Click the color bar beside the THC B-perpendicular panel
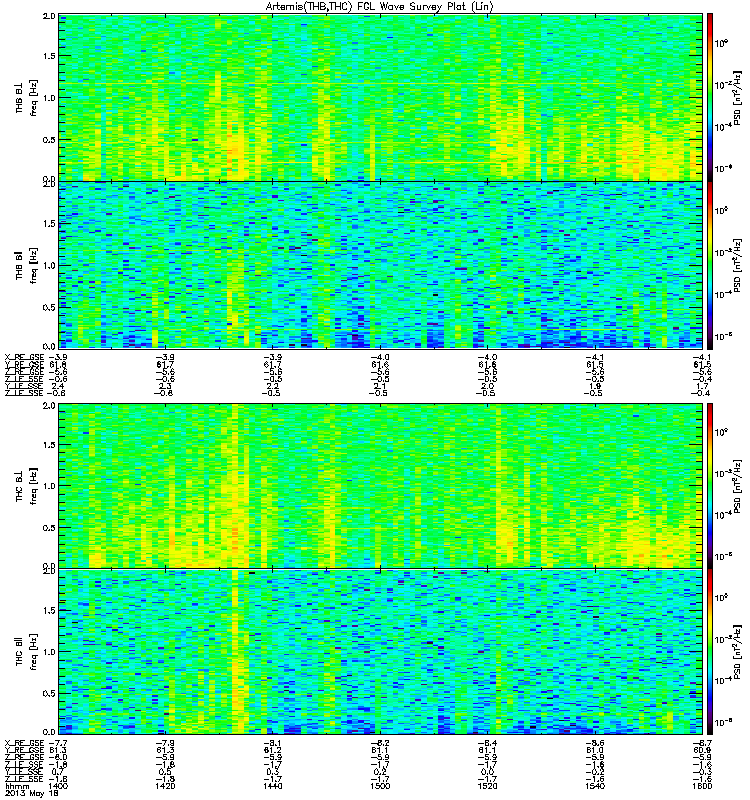750x800 pixels. coord(710,486)
